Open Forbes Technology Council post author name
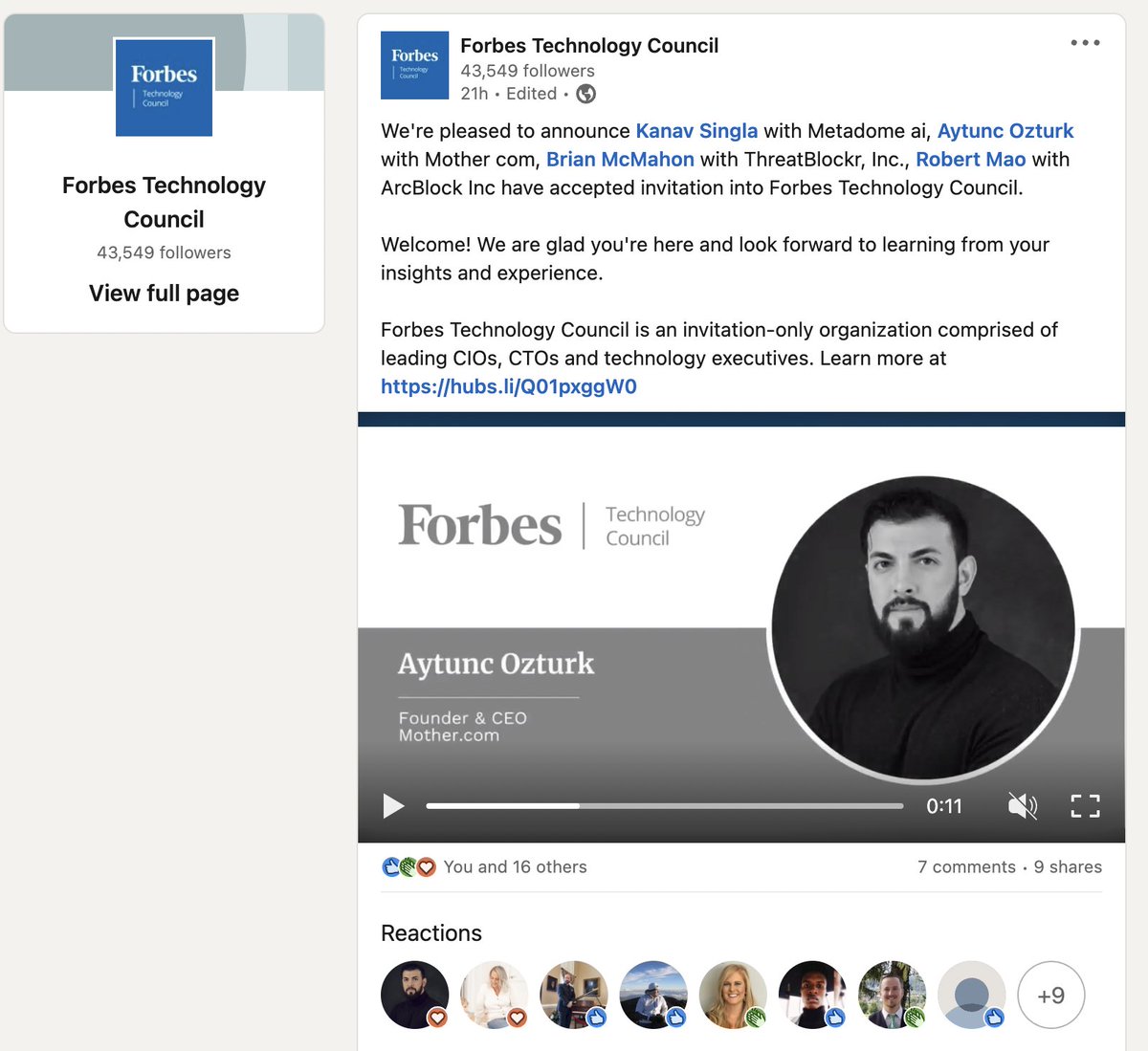 pos(589,46)
